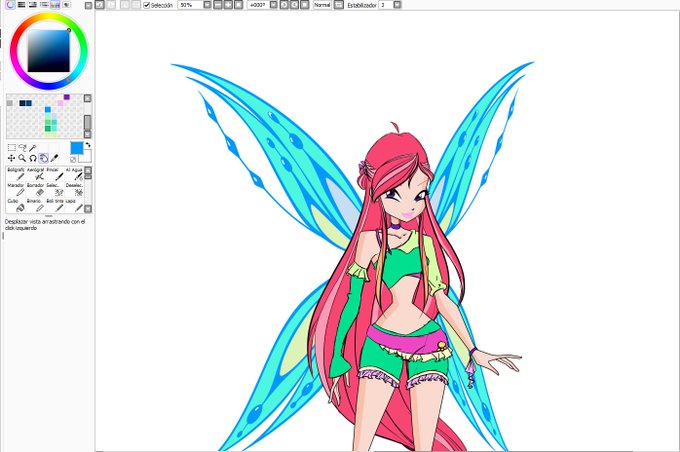Choose the Lapiz pencil tool
This screenshot has height=452, width=680.
pos(74,205)
